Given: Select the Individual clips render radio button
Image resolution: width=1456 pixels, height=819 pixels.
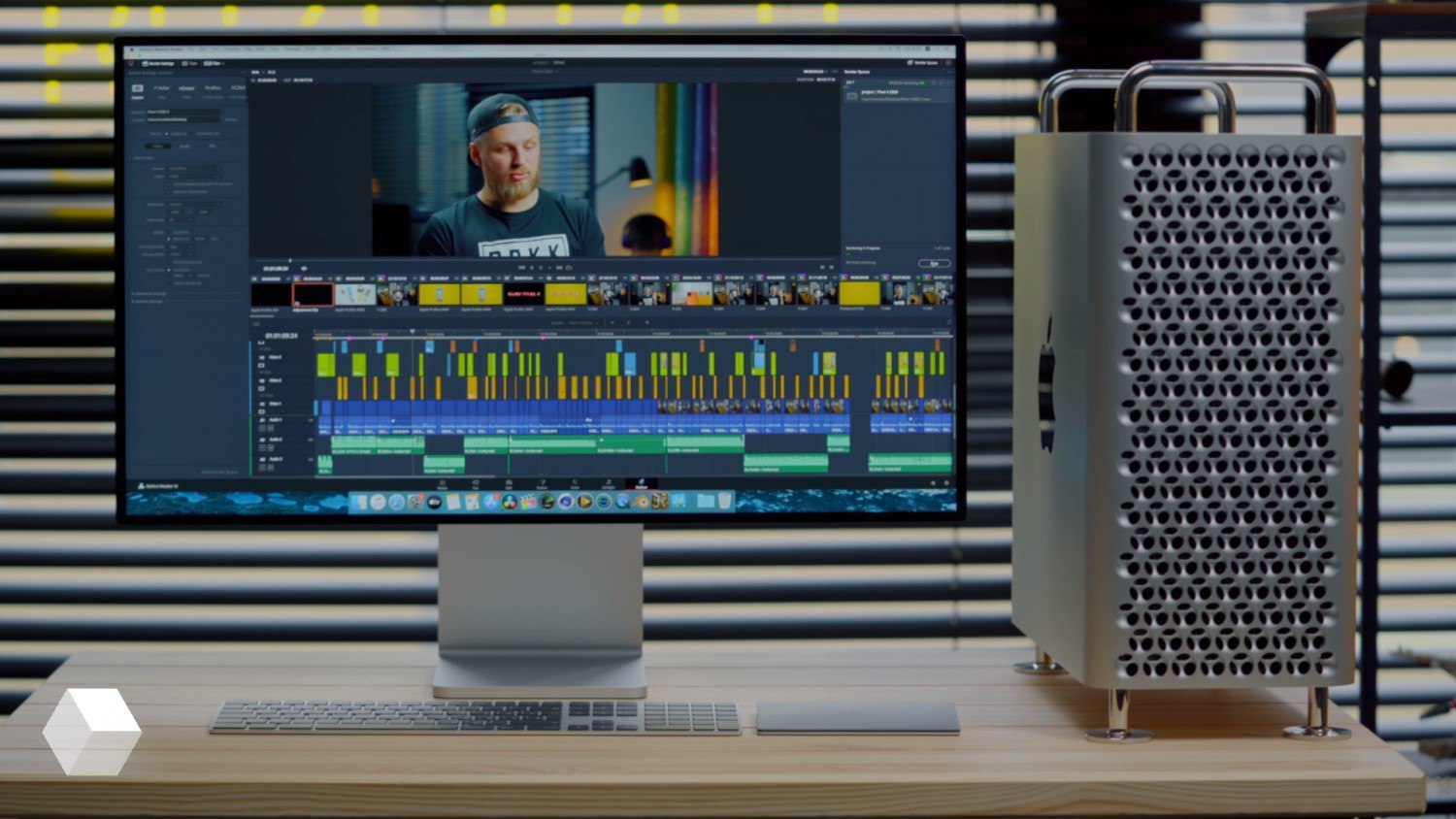Looking at the screenshot, I should (192, 134).
